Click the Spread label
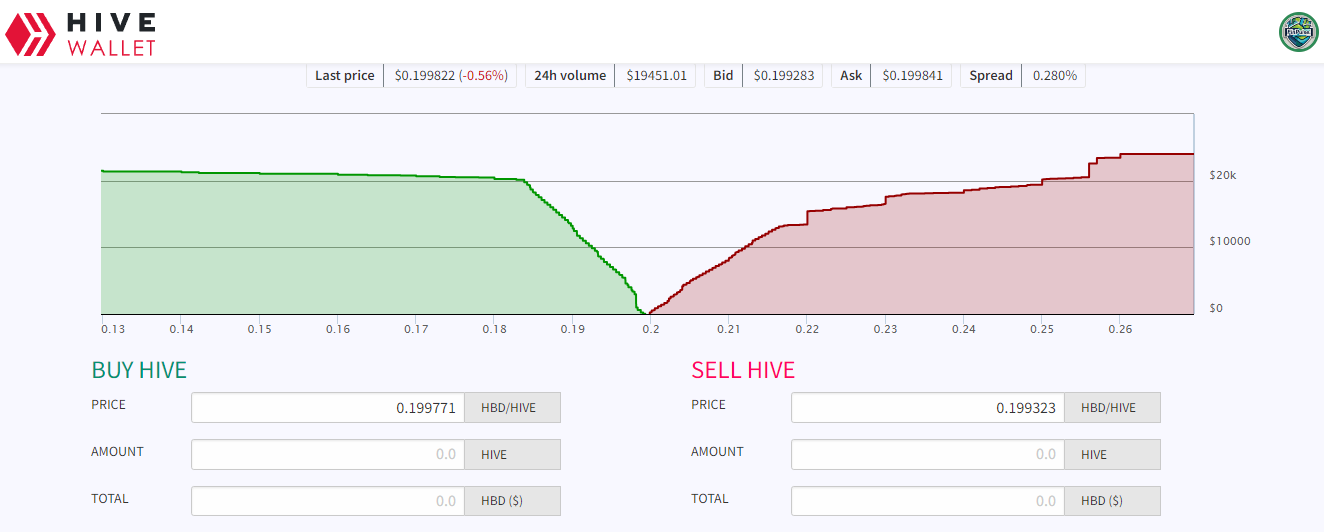This screenshot has height=532, width=1324. click(x=991, y=75)
